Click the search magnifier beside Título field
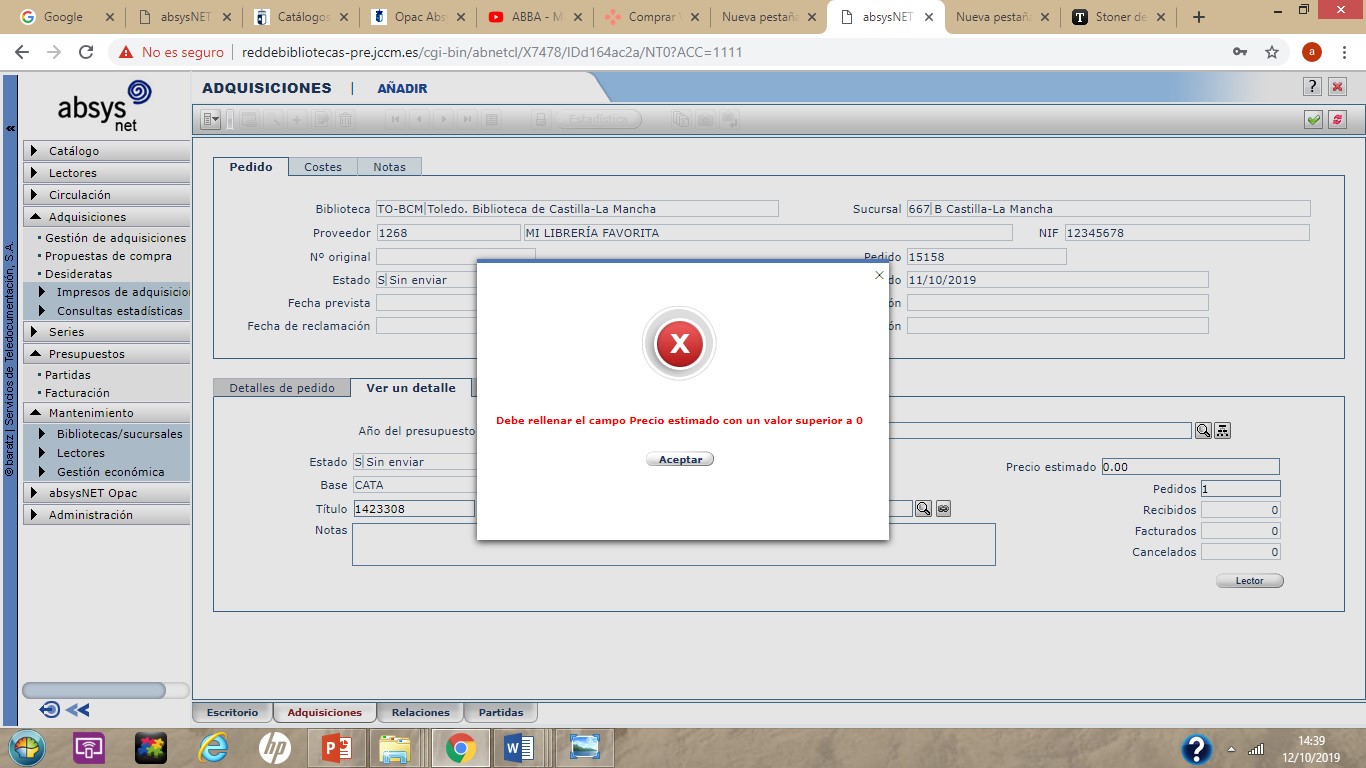 [x=923, y=509]
